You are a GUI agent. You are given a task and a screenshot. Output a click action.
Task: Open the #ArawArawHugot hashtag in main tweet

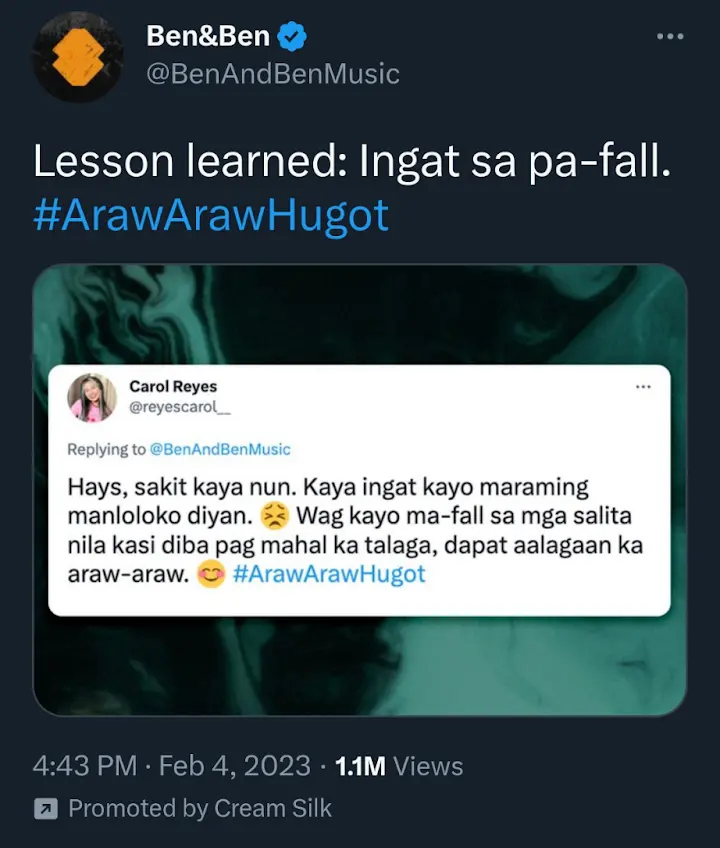(x=211, y=215)
